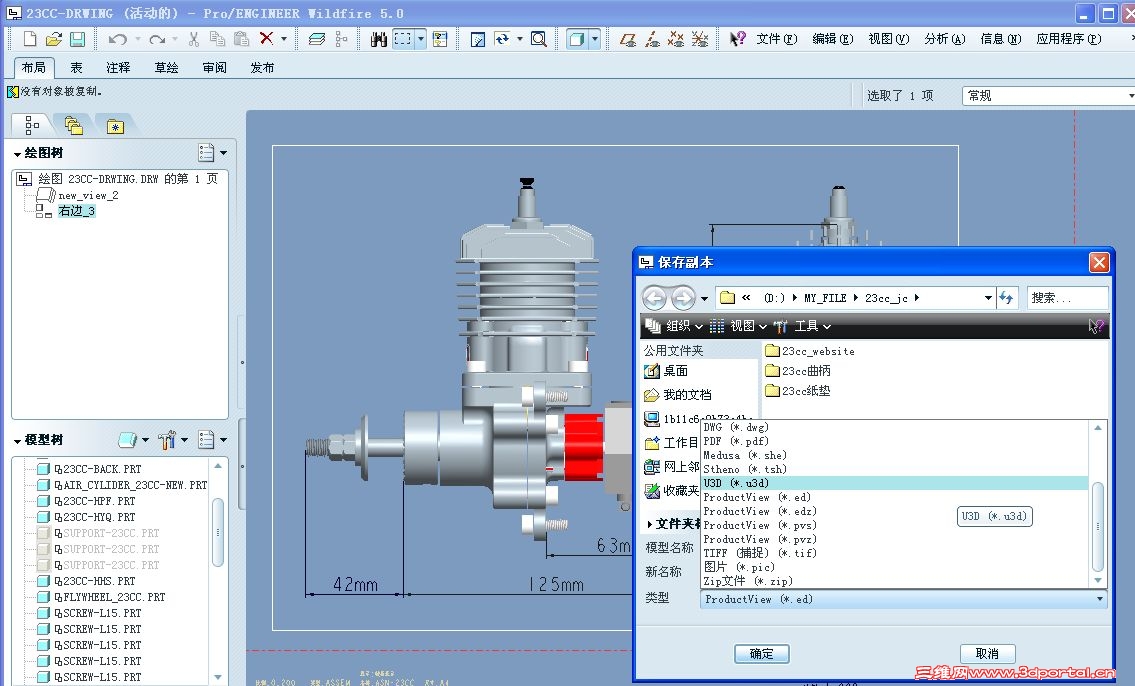
Task: Open the 信息 menu
Action: pos(1000,39)
